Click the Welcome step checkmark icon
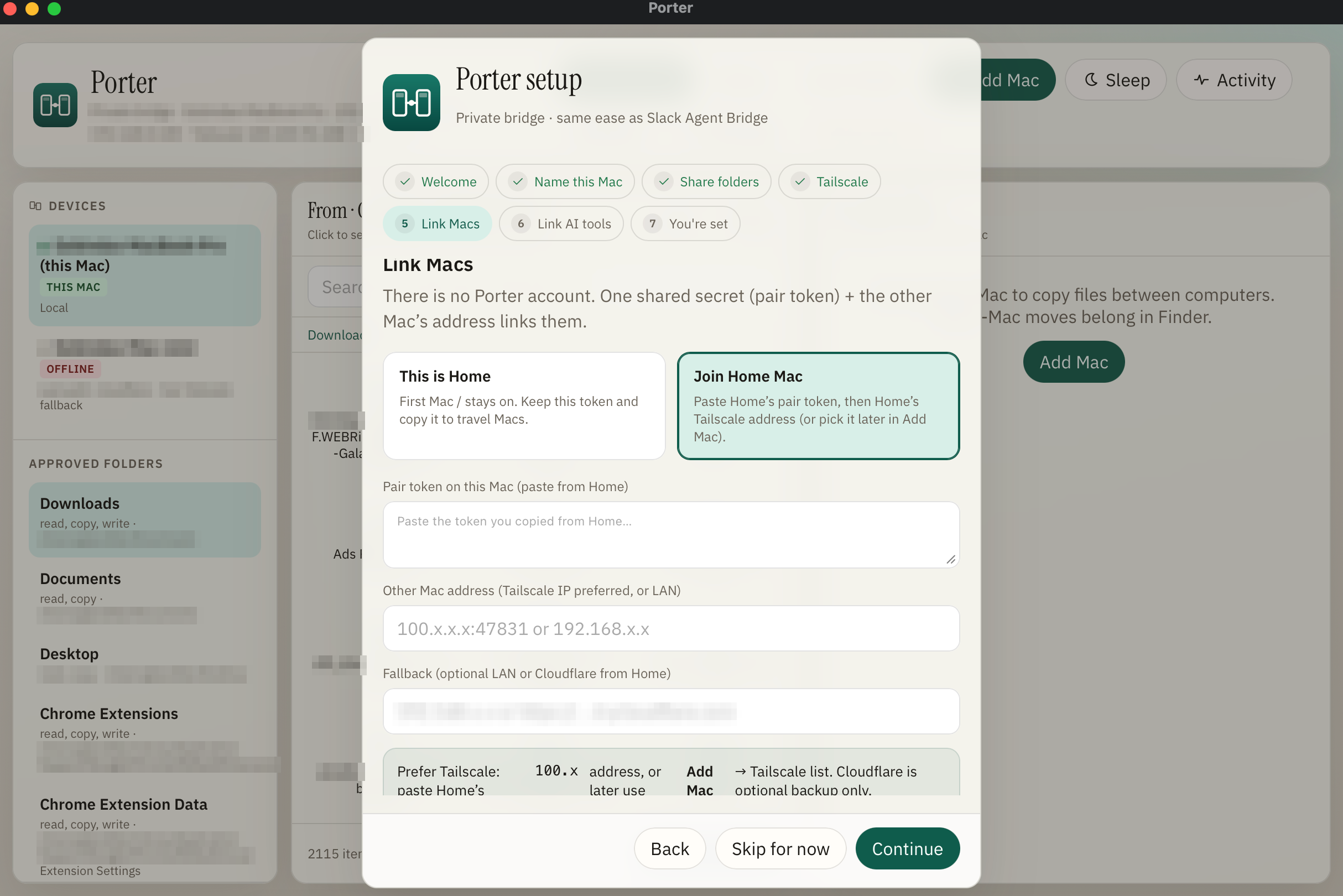Viewport: 1343px width, 896px height. click(x=404, y=182)
